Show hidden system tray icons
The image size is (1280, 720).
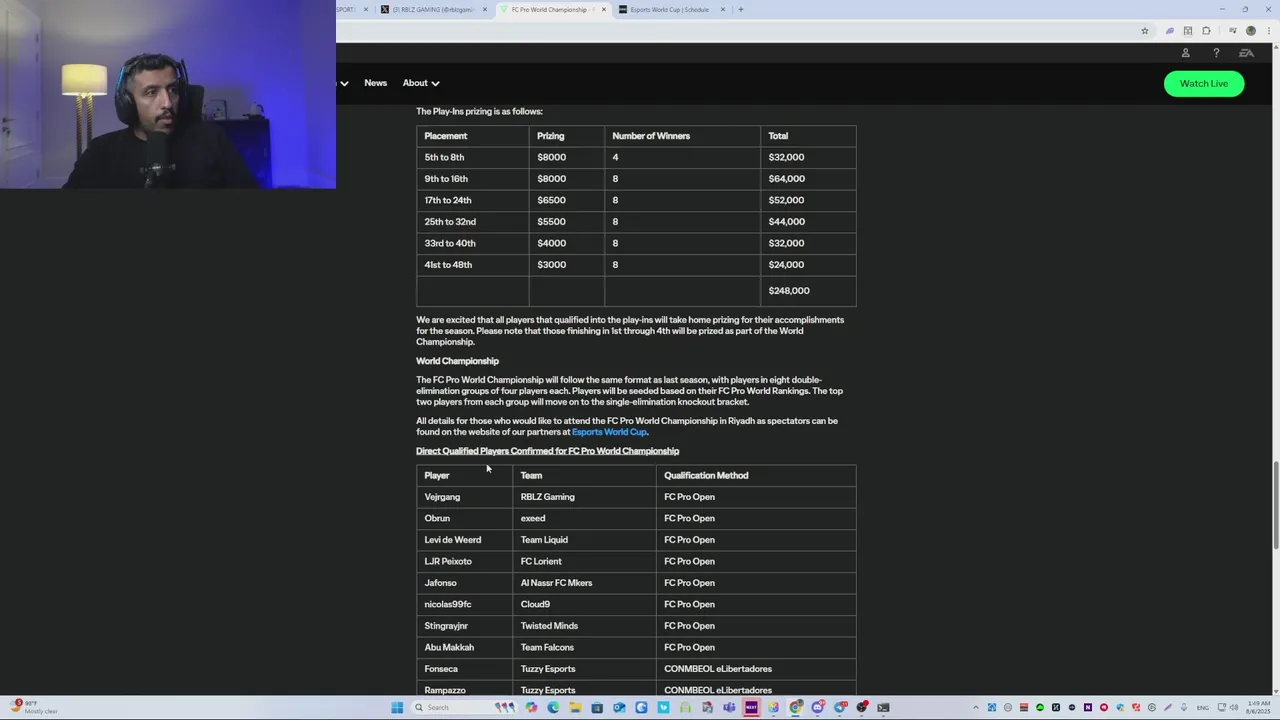click(x=976, y=707)
